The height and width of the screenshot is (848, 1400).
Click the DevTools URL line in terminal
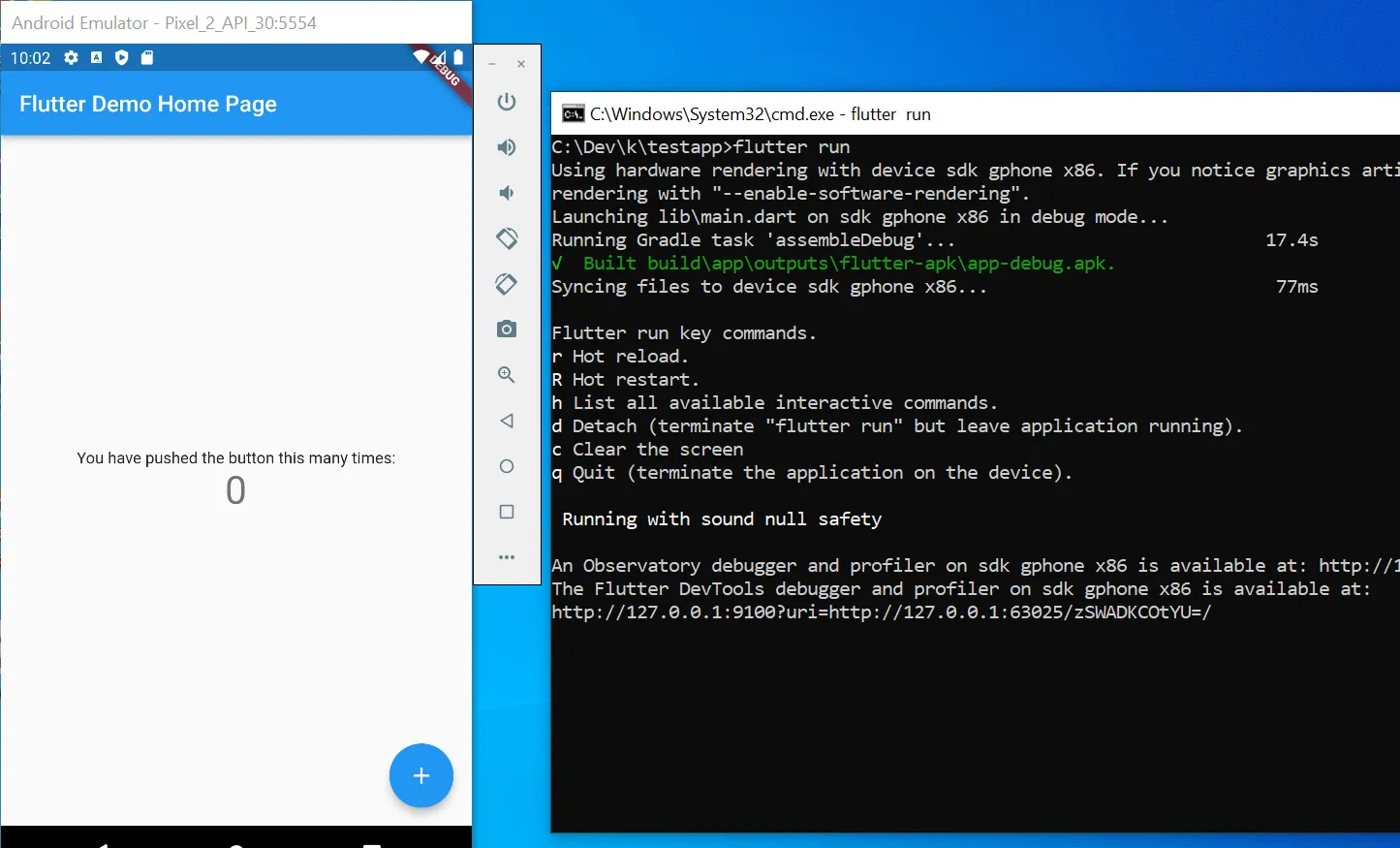882,612
